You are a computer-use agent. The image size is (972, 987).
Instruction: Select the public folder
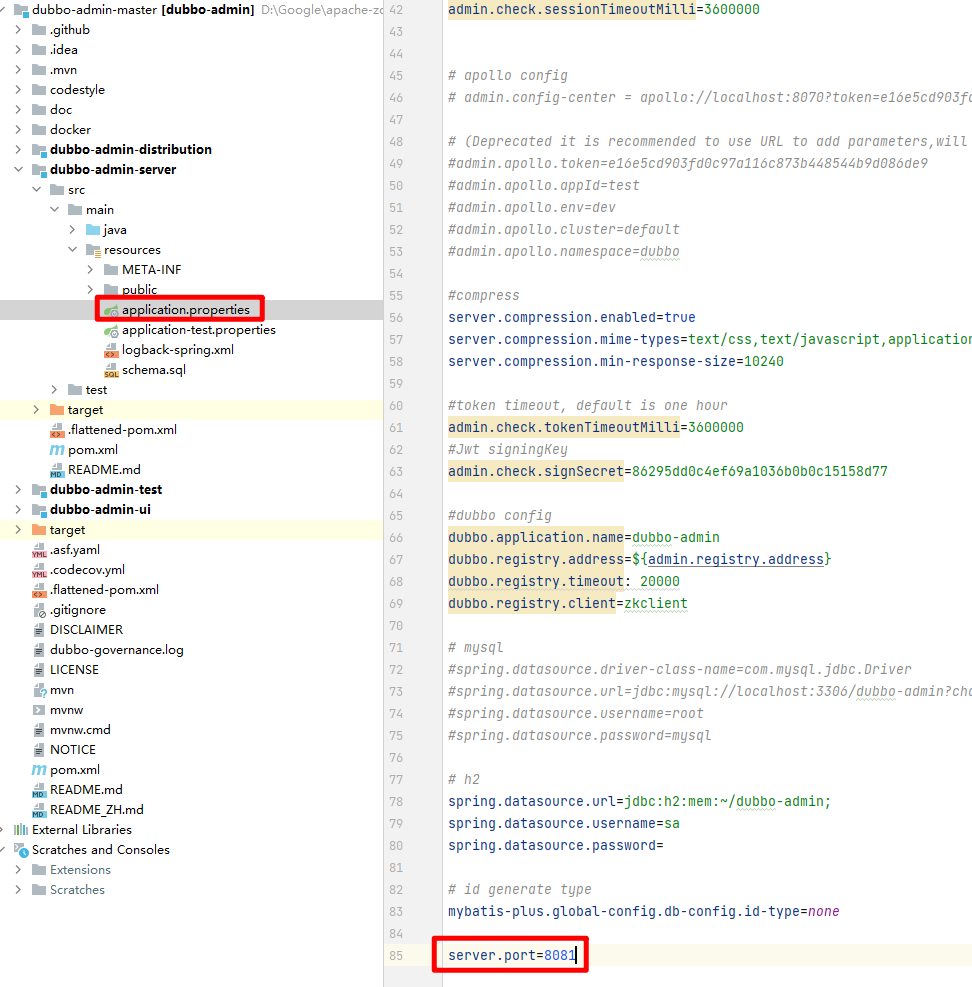pyautogui.click(x=140, y=290)
